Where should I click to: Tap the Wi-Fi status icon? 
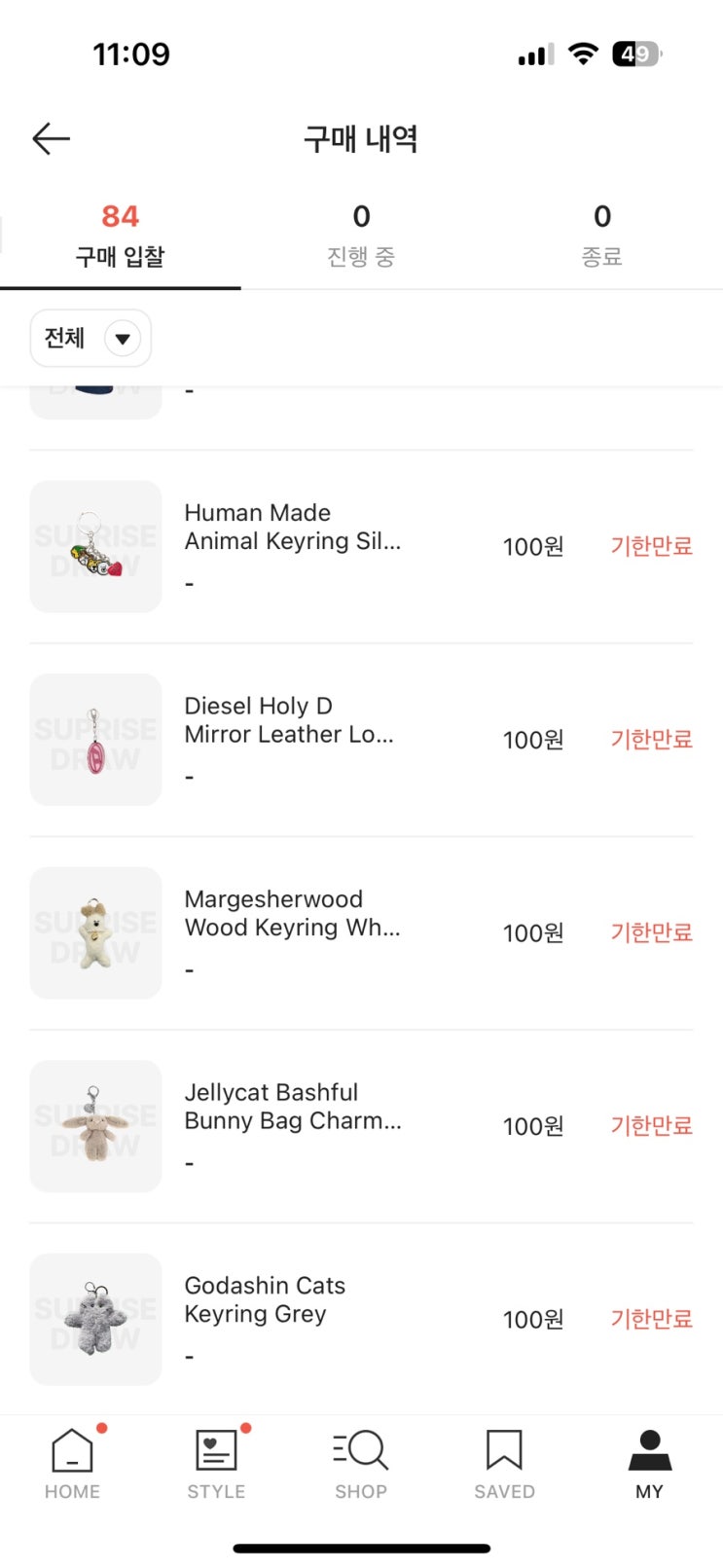point(582,55)
